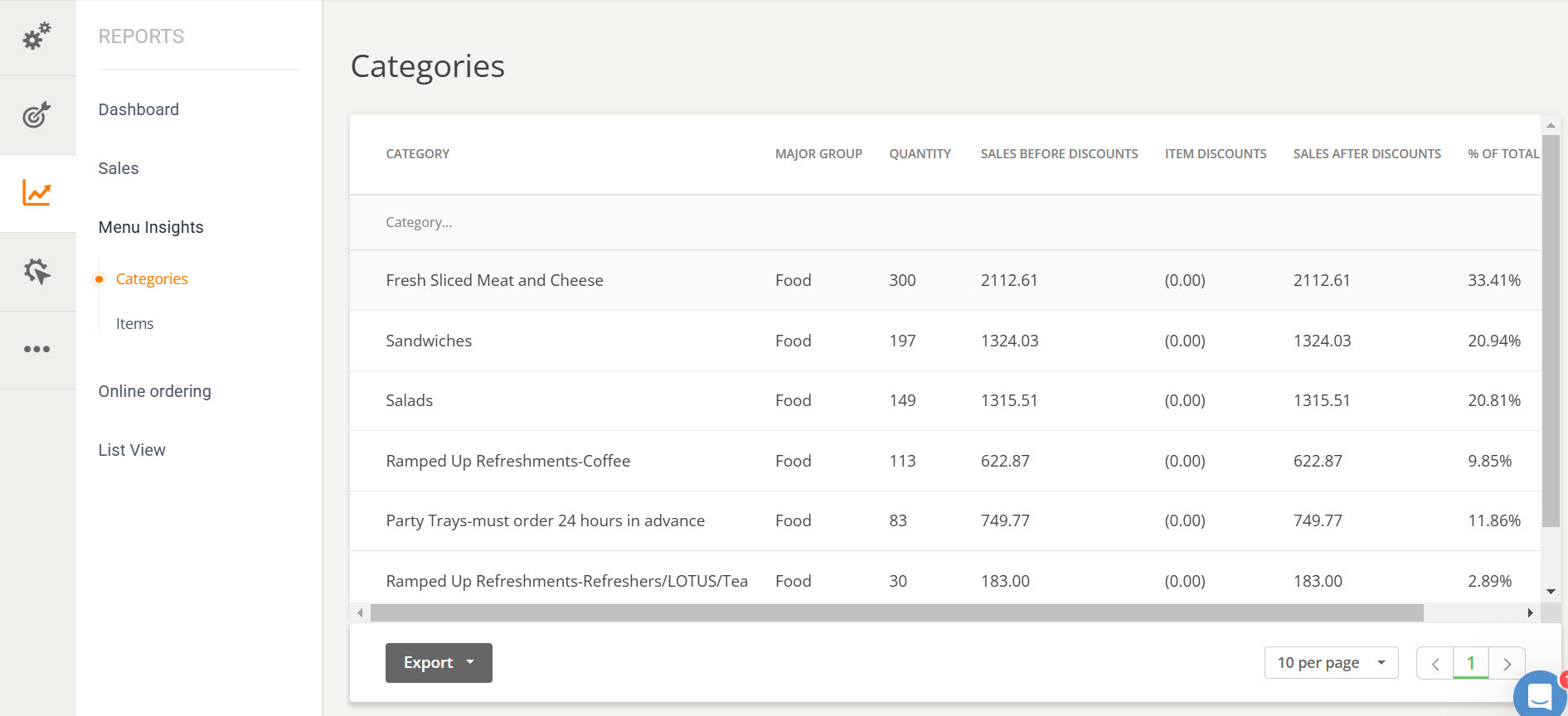
Task: Select the orange reports chart icon
Action: coord(36,193)
